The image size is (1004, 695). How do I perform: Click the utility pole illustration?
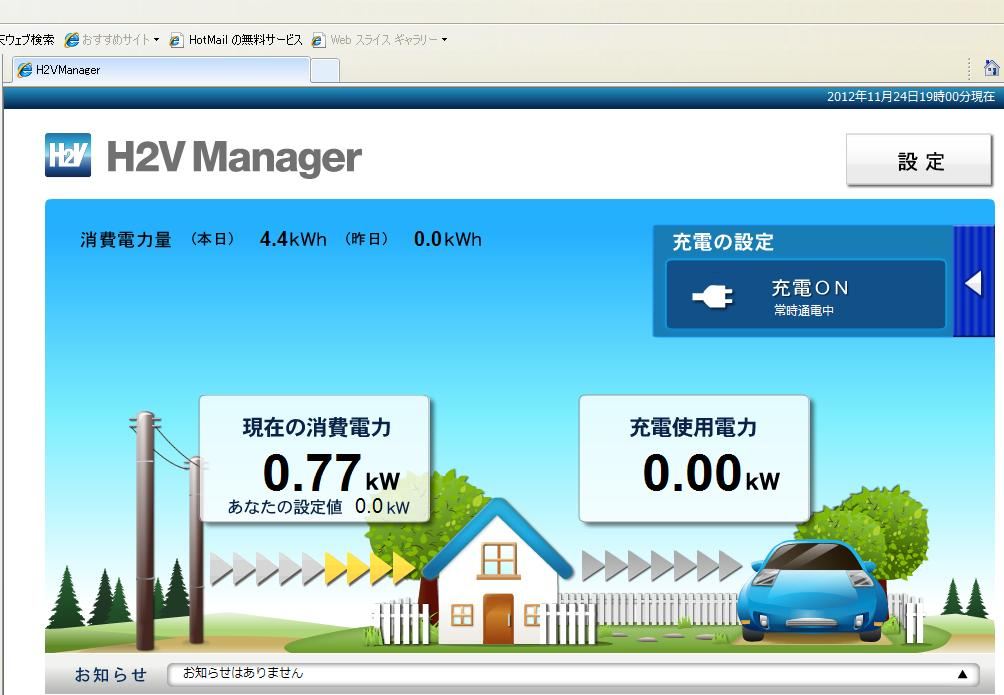[146, 530]
